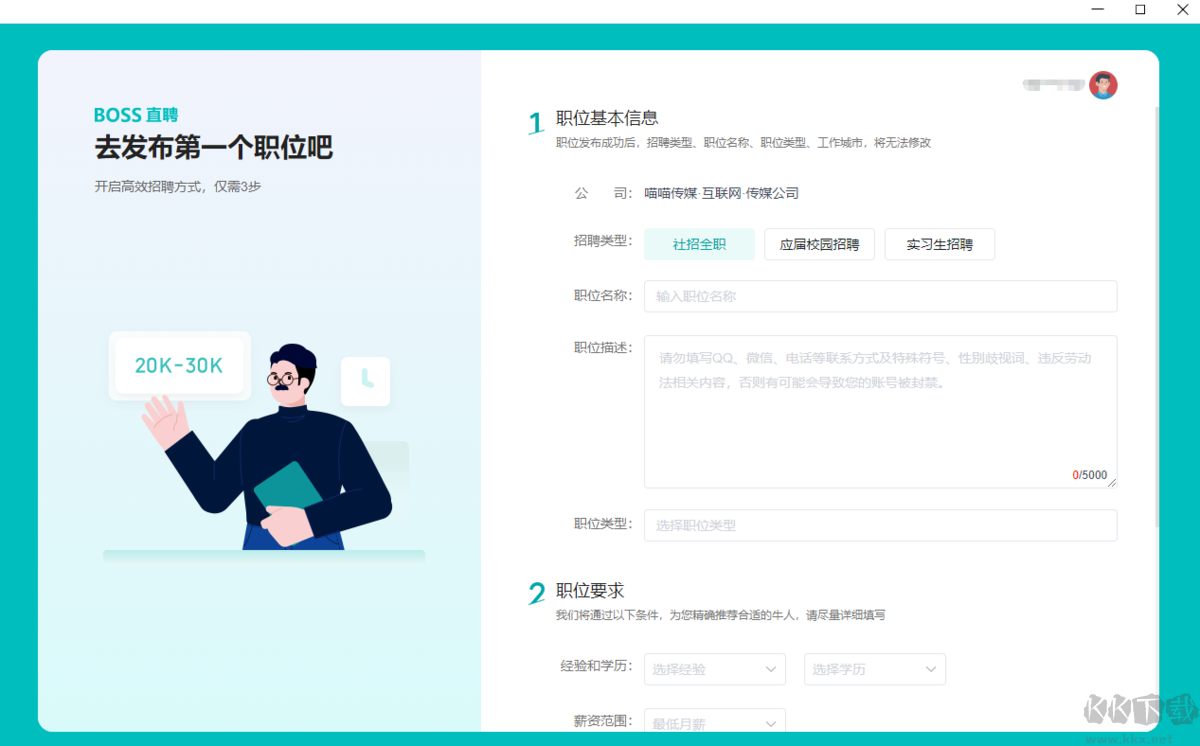The width and height of the screenshot is (1200, 746).
Task: Switch to 应届校园招聘 recruitment type
Action: [x=819, y=243]
